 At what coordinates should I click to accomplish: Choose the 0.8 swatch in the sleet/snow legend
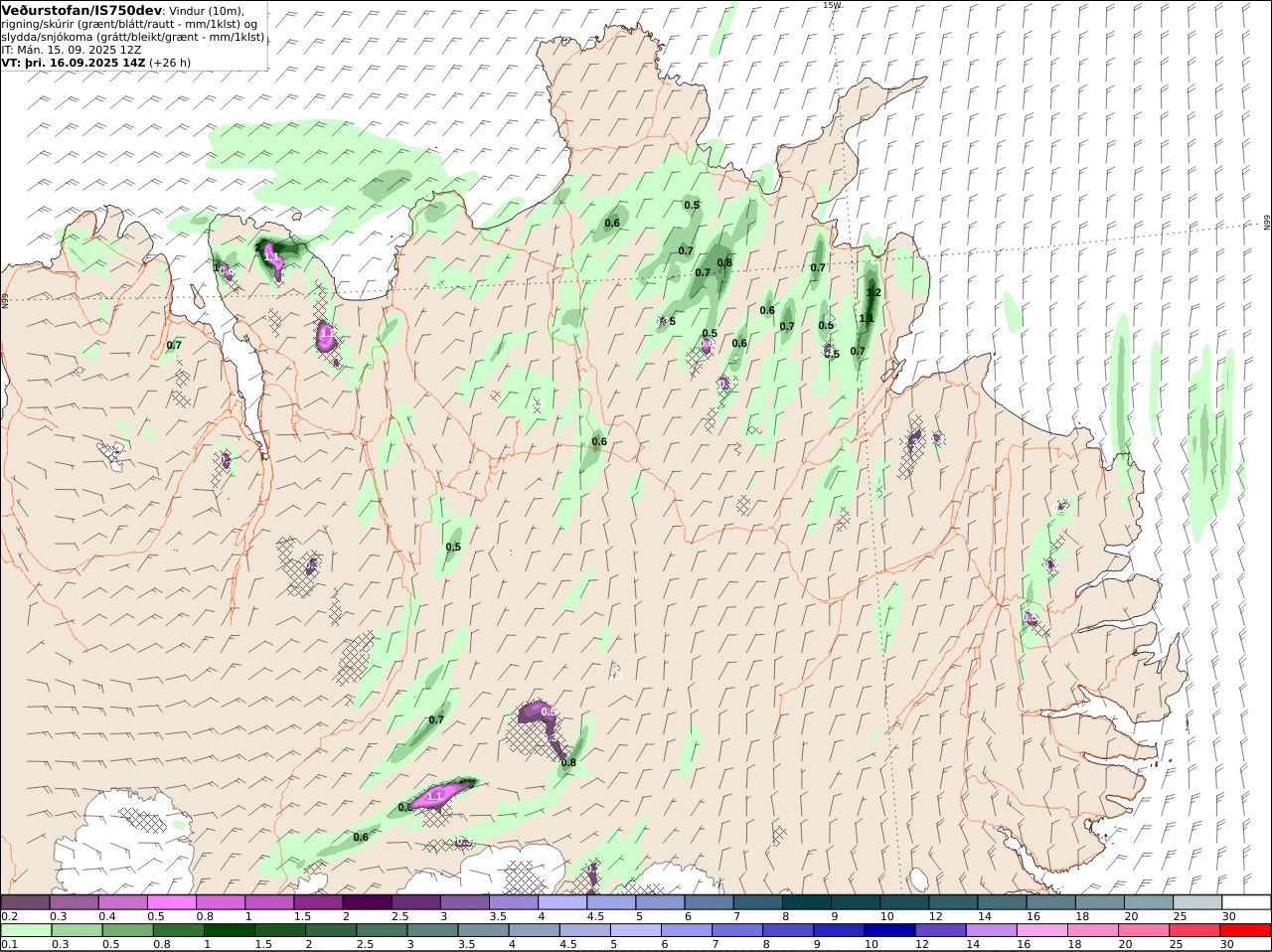point(220,902)
